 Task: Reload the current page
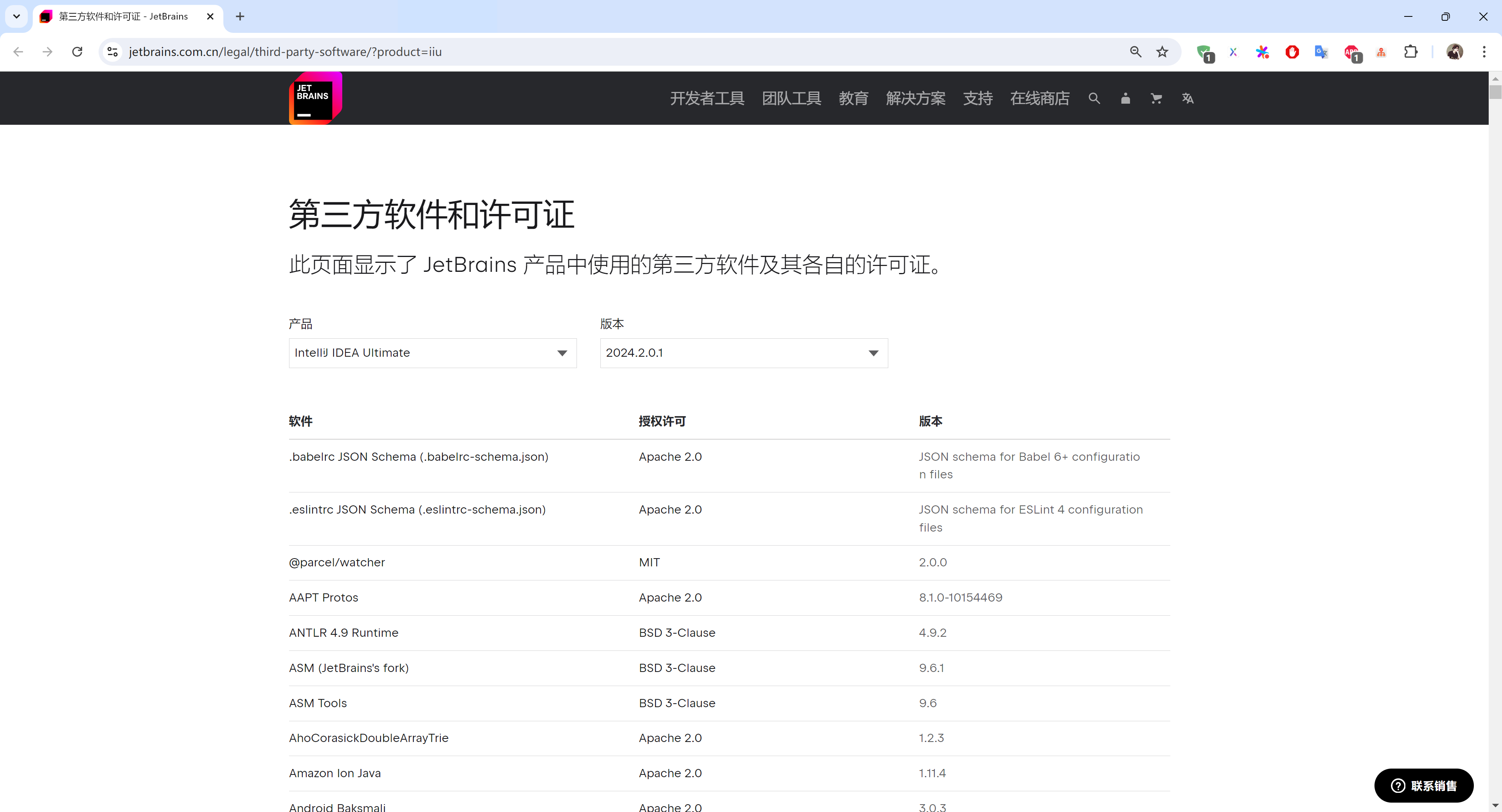pyautogui.click(x=77, y=52)
